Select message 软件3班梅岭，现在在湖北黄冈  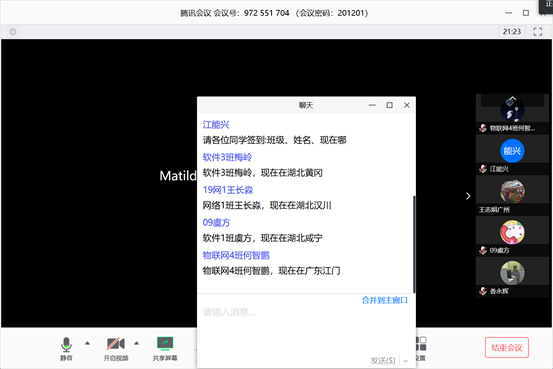[262, 173]
